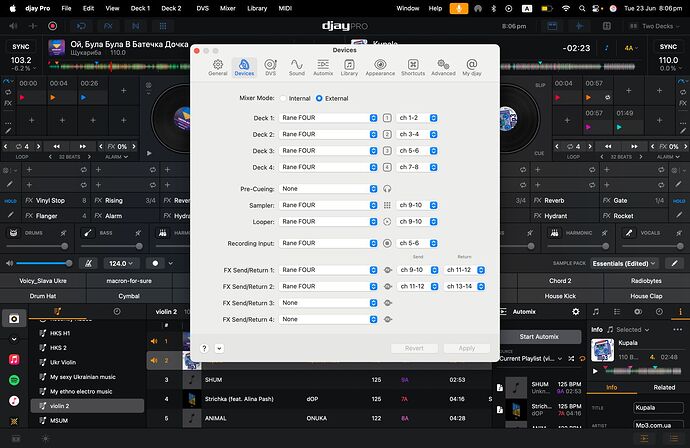Click the record button in top toolbar
Image resolution: width=690 pixels, height=448 pixels.
coord(52,26)
